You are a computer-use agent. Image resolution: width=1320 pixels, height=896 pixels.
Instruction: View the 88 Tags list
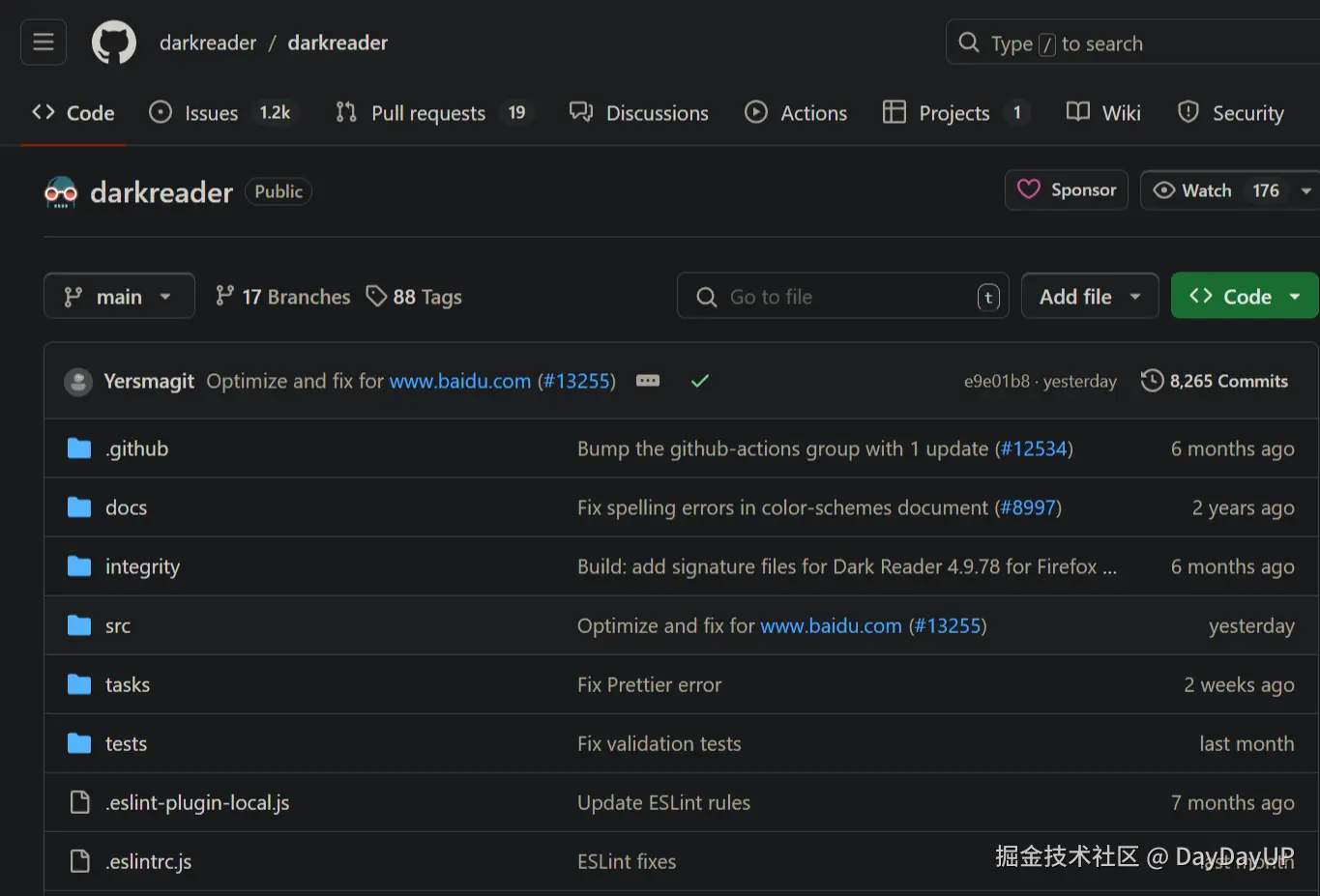[415, 297]
